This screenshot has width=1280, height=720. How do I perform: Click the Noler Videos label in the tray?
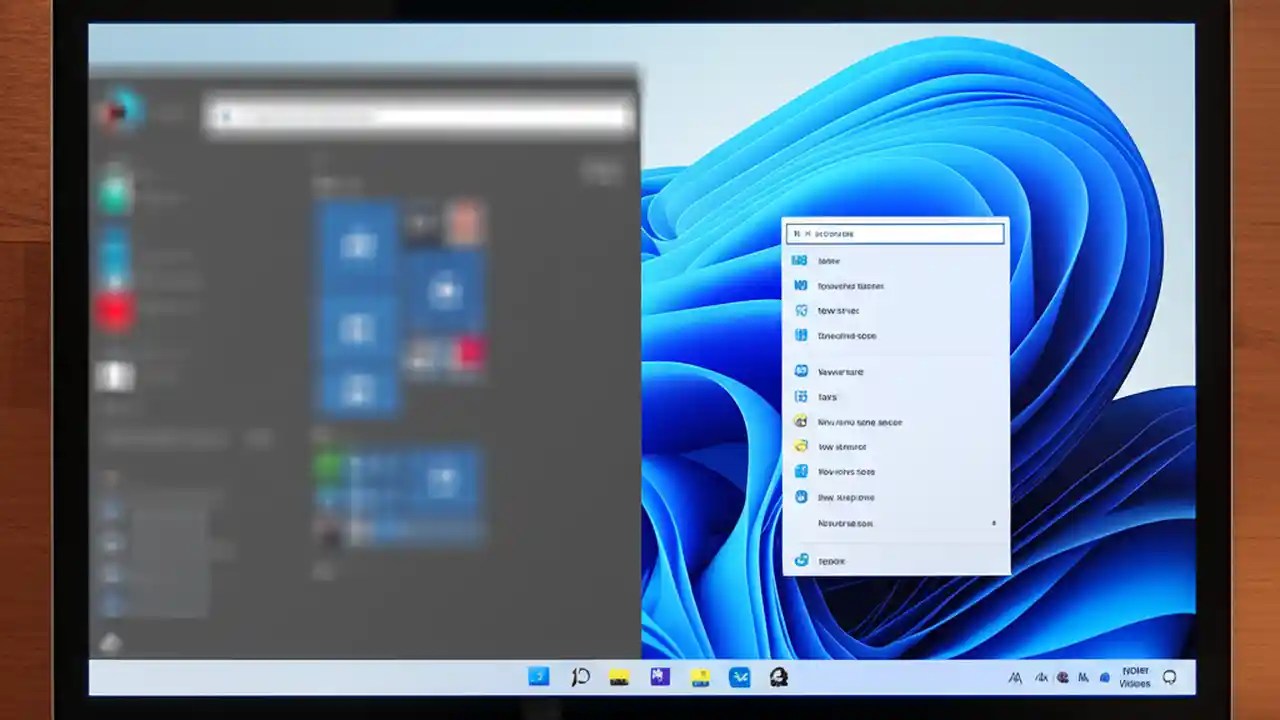pos(1135,678)
